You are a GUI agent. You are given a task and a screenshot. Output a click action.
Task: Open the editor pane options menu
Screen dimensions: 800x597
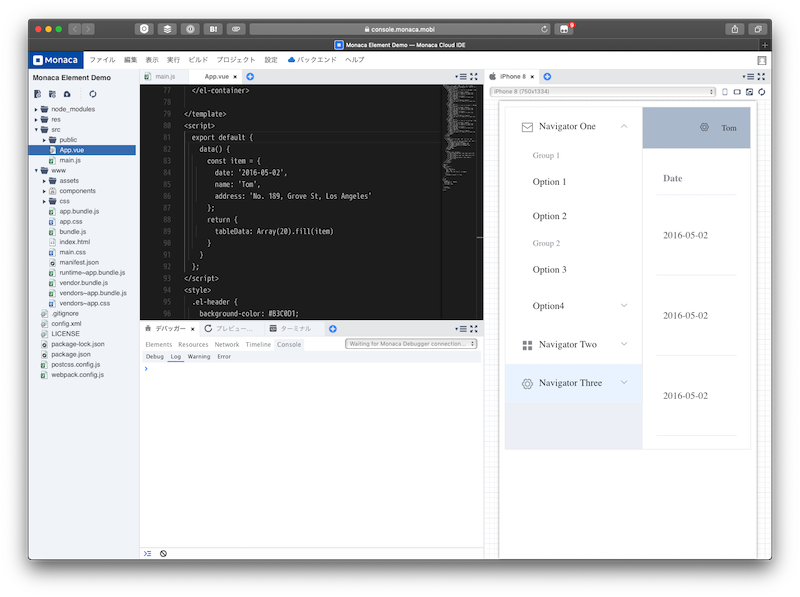461,77
